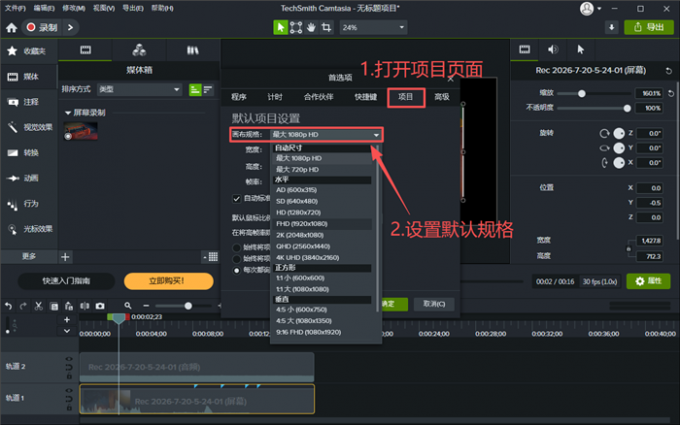Take snapshot with the camera icon

[x=100, y=306]
